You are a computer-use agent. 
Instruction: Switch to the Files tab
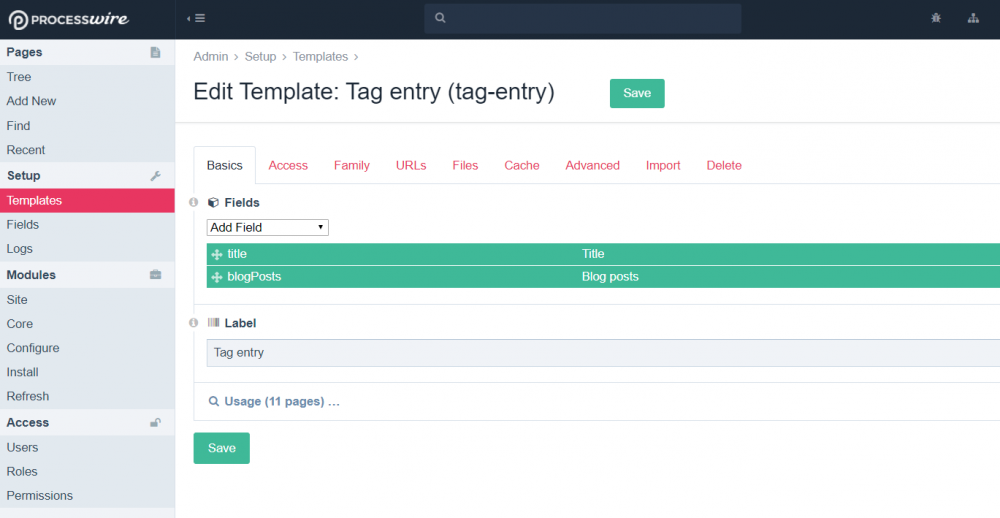pyautogui.click(x=465, y=165)
